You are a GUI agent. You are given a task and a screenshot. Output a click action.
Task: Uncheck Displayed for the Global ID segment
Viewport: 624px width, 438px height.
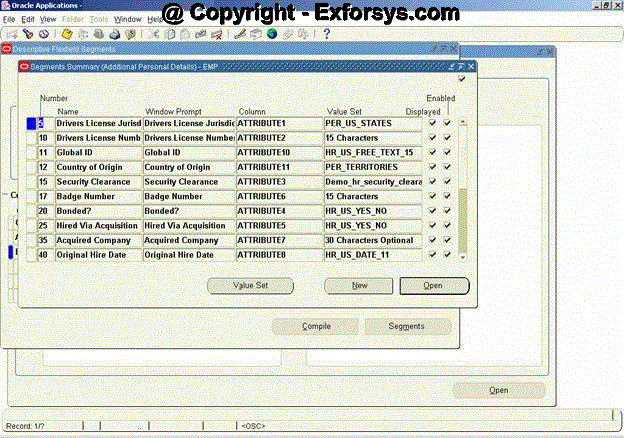(432, 152)
